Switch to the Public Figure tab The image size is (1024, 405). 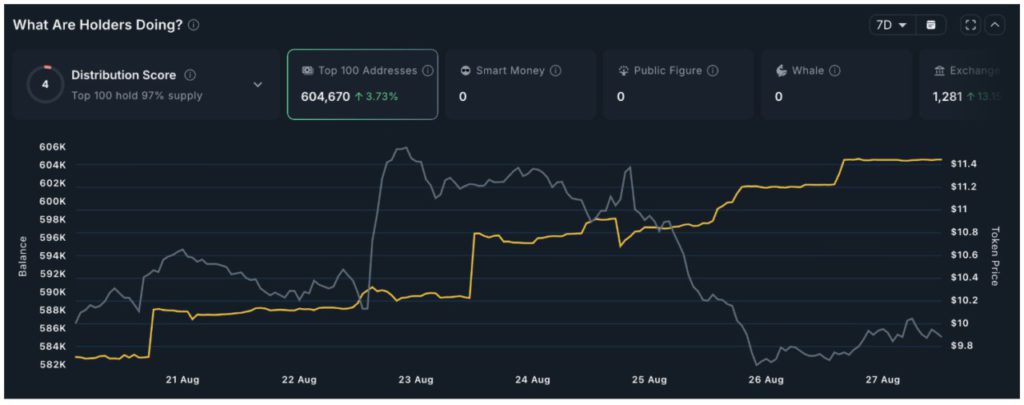[x=677, y=84]
